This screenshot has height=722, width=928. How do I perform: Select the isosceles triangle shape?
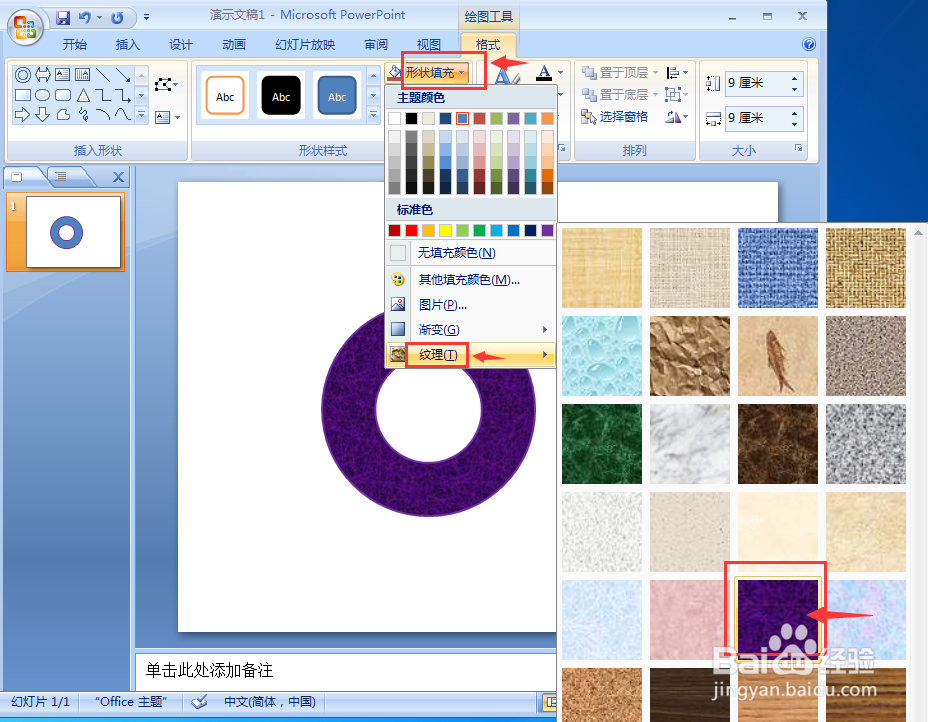click(x=83, y=95)
